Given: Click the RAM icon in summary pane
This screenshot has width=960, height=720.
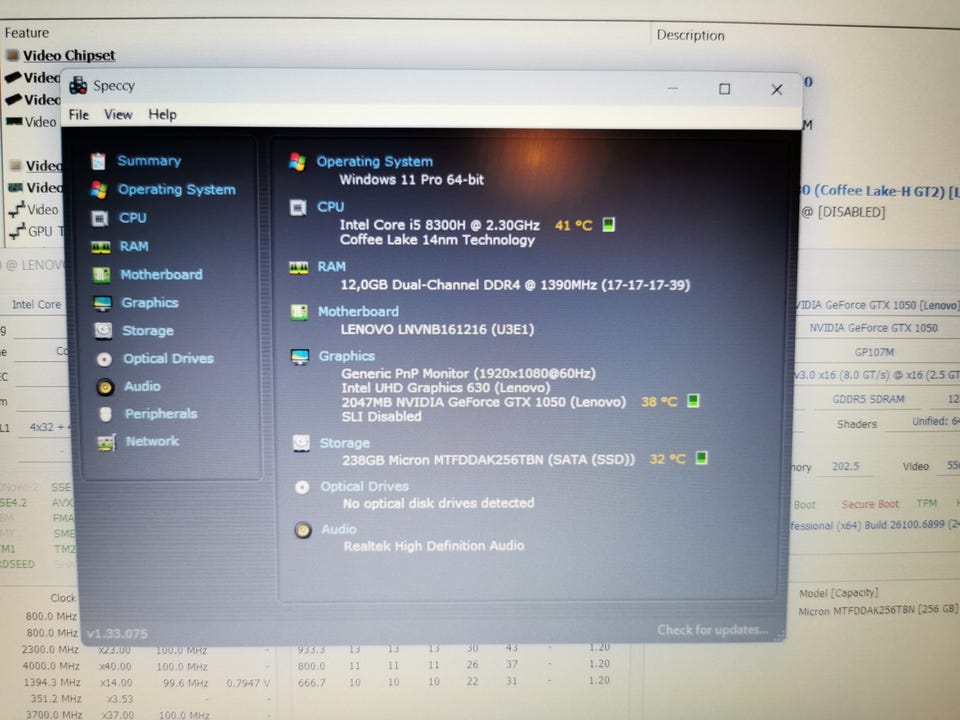Looking at the screenshot, I should pos(299,268).
